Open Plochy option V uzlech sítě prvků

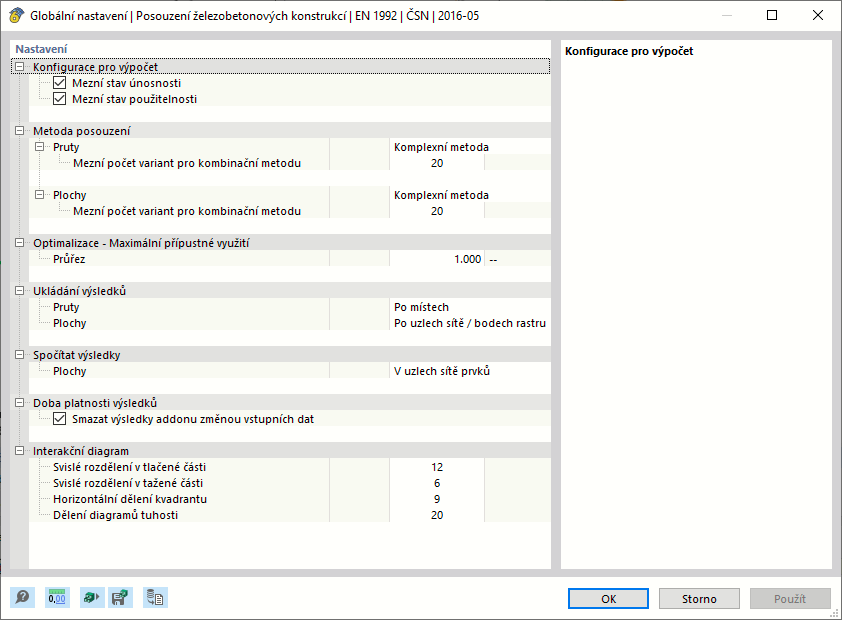tap(470, 371)
